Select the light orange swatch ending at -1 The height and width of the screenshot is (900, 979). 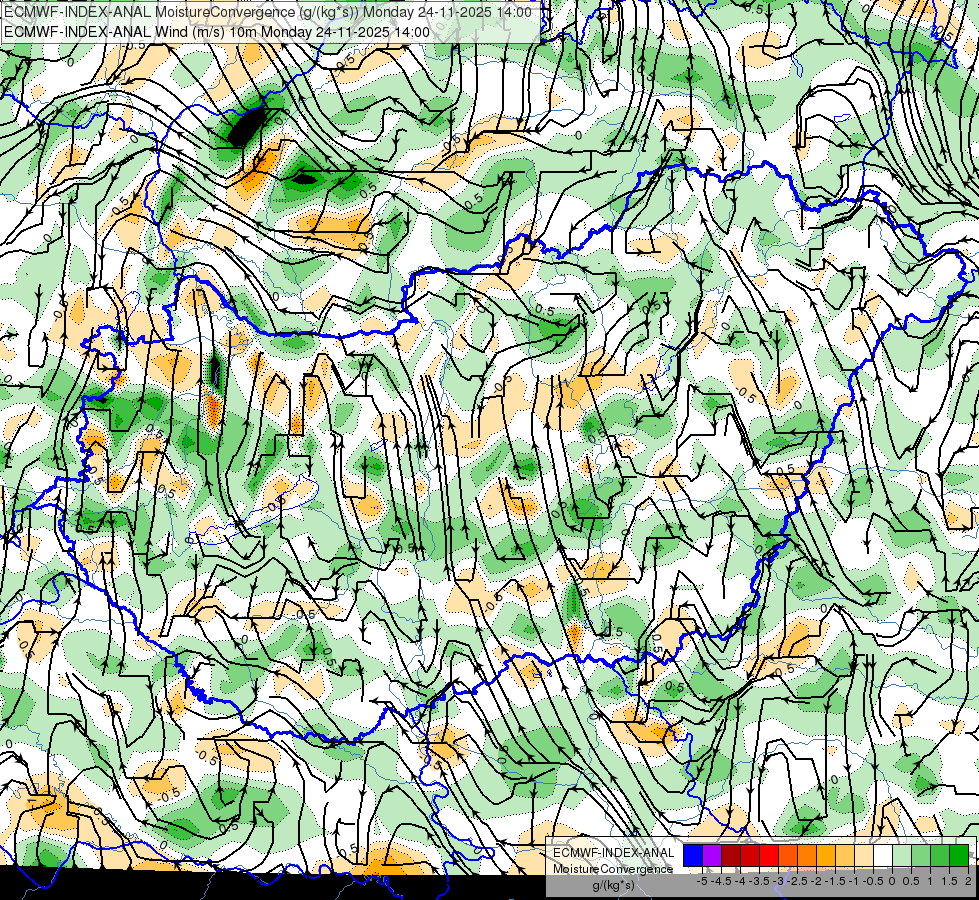tap(845, 856)
